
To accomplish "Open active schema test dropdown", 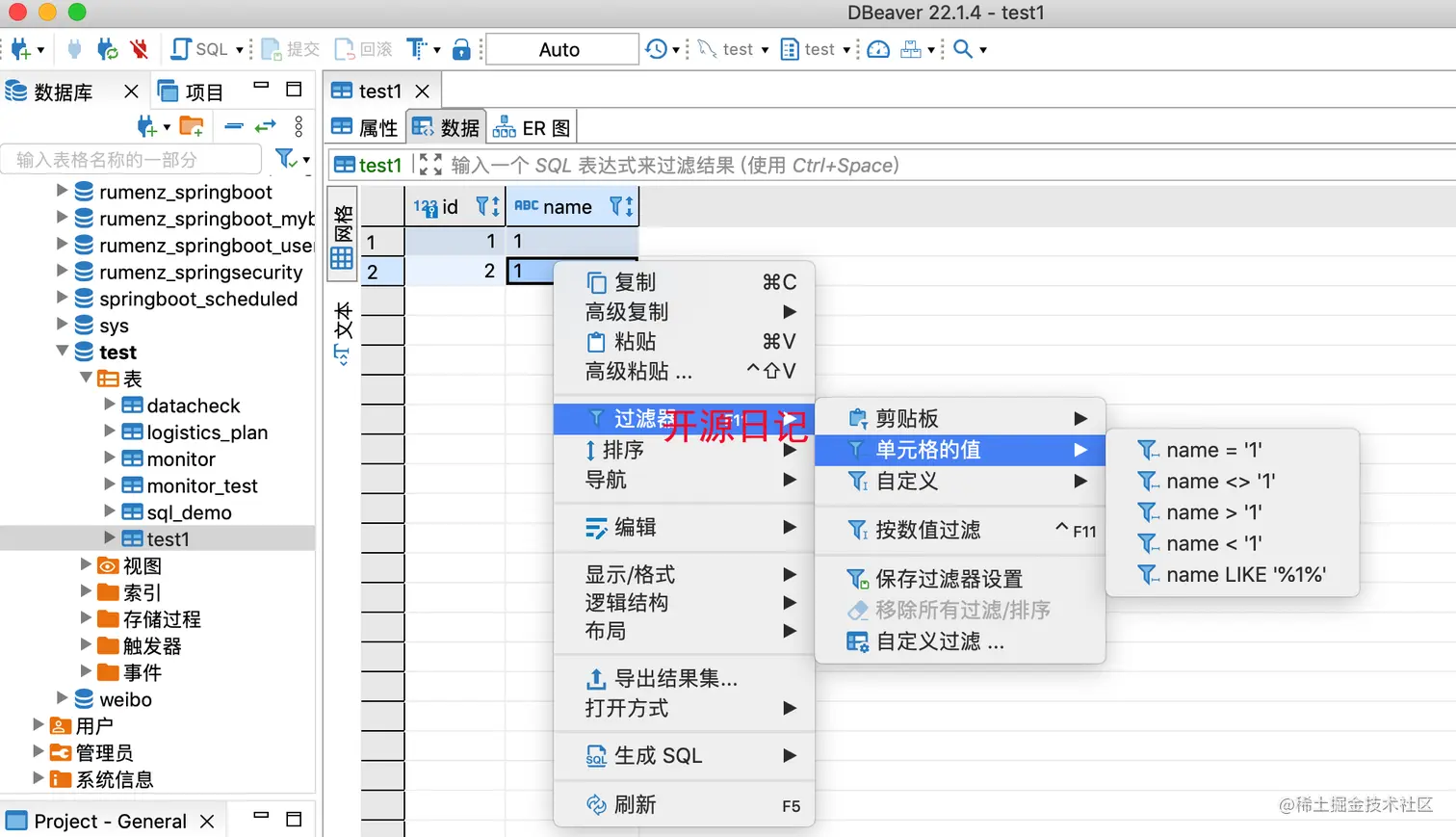I will tap(816, 49).
